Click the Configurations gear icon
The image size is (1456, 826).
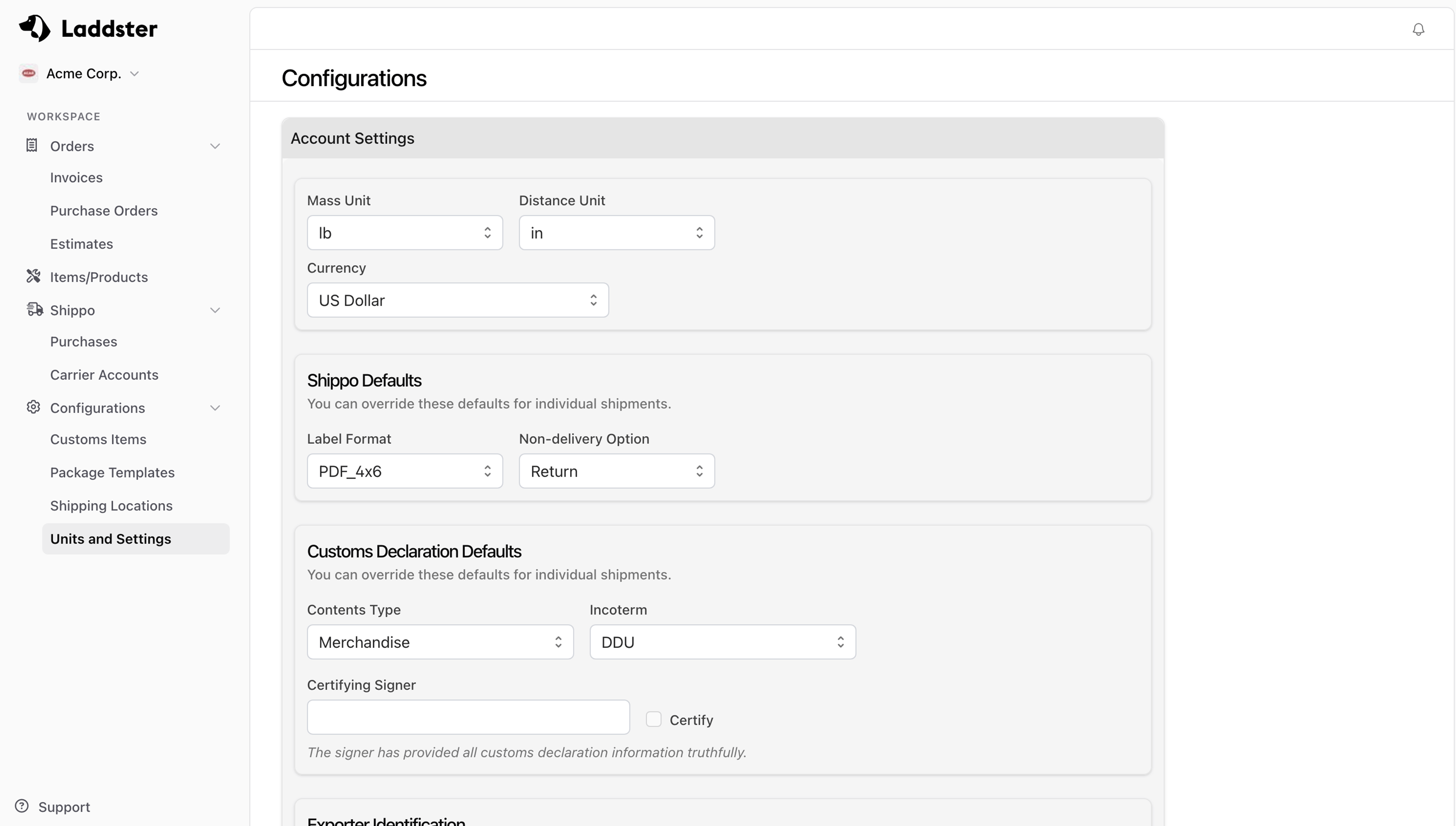[x=33, y=407]
